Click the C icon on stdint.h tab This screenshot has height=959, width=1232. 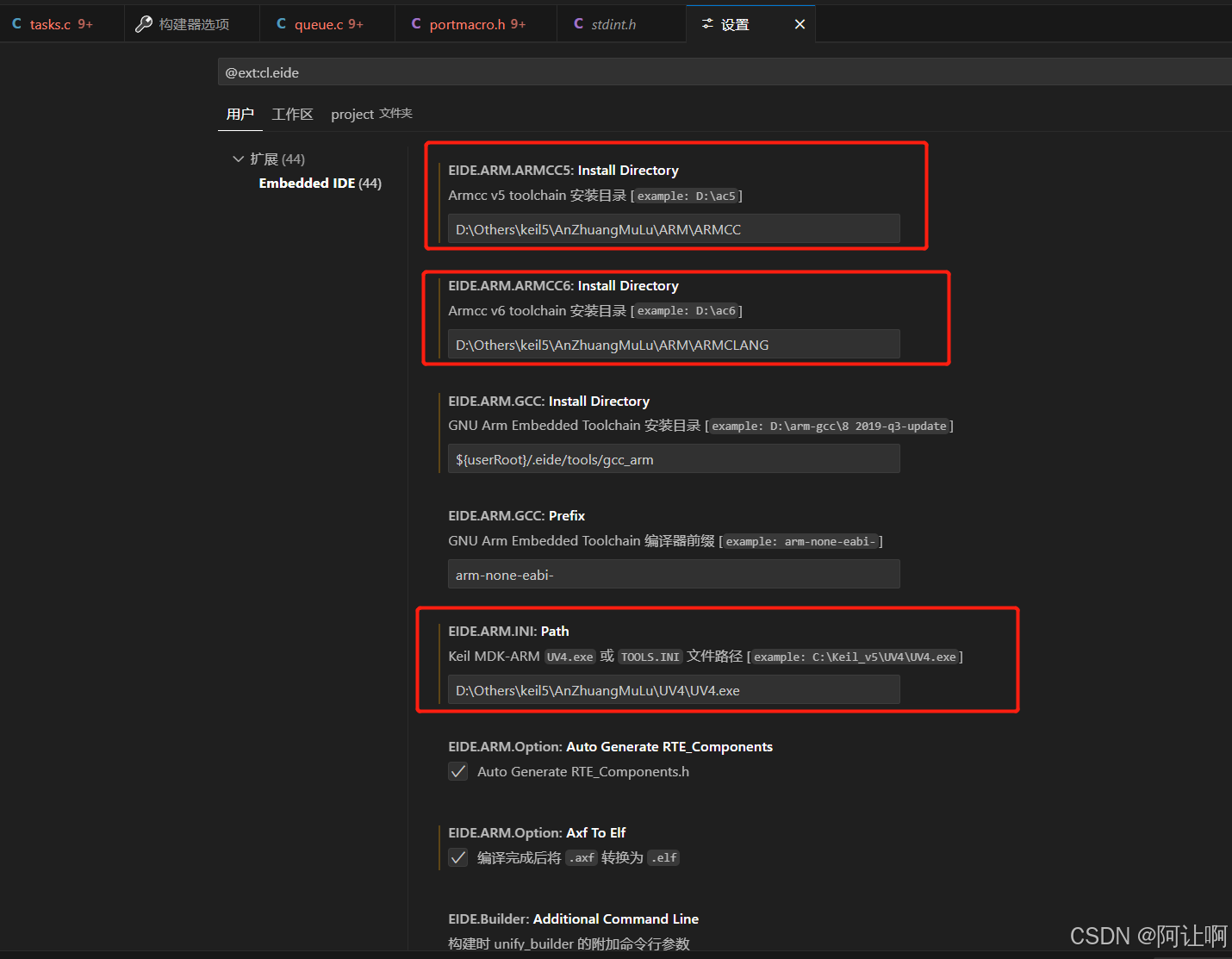[x=579, y=23]
